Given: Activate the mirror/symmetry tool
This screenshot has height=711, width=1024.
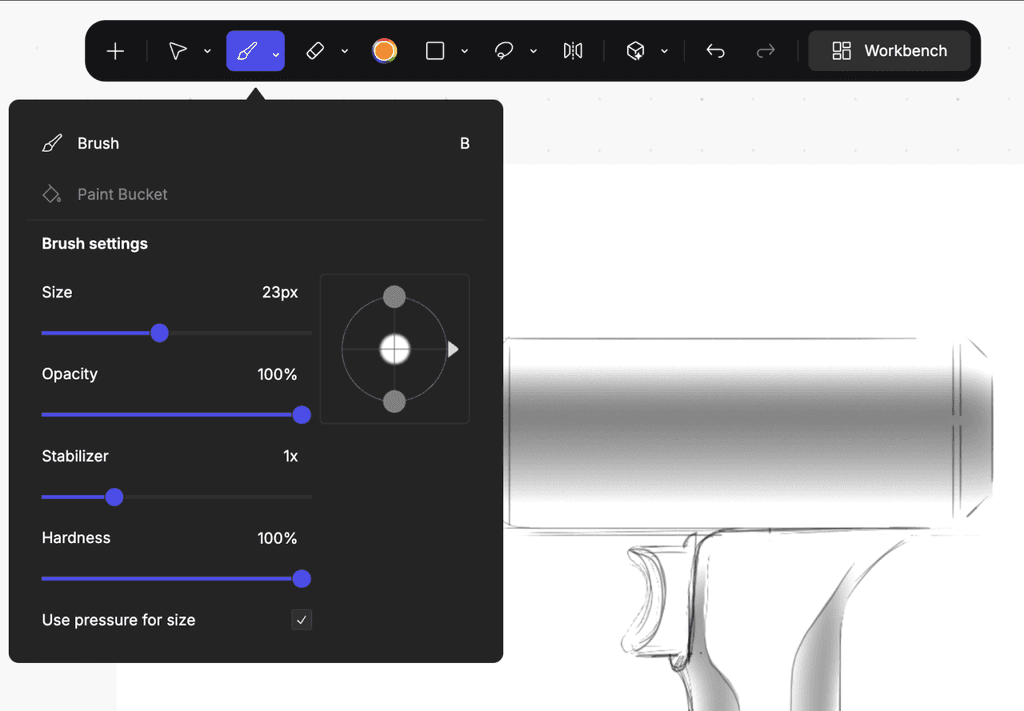Looking at the screenshot, I should (x=573, y=50).
